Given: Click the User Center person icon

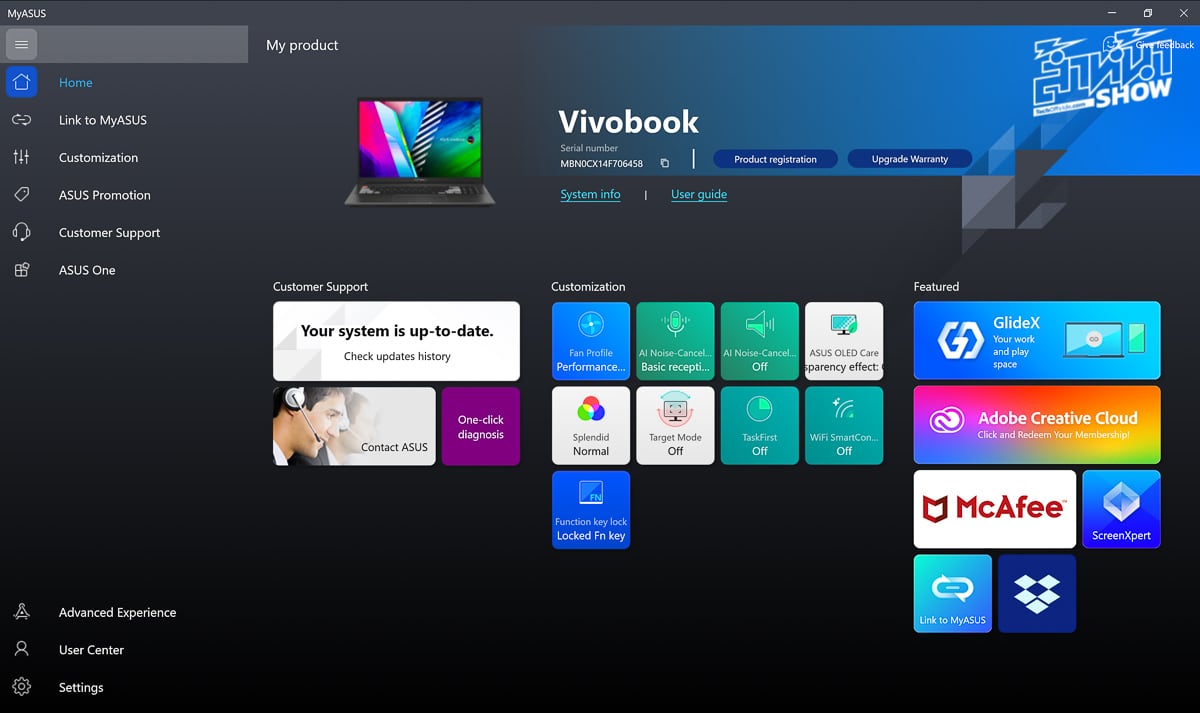Looking at the screenshot, I should pos(21,649).
